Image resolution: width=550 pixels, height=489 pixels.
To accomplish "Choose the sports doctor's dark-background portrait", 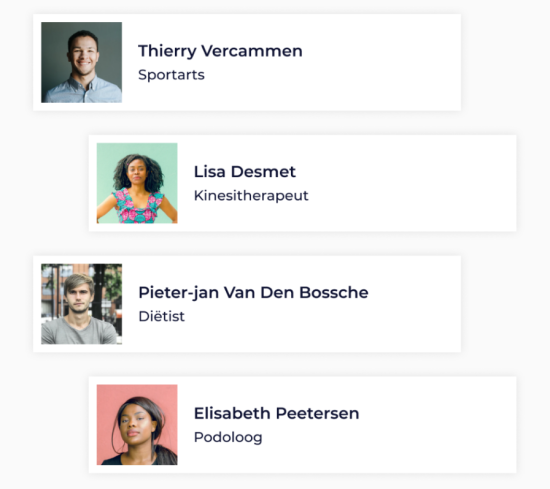I will [x=81, y=62].
